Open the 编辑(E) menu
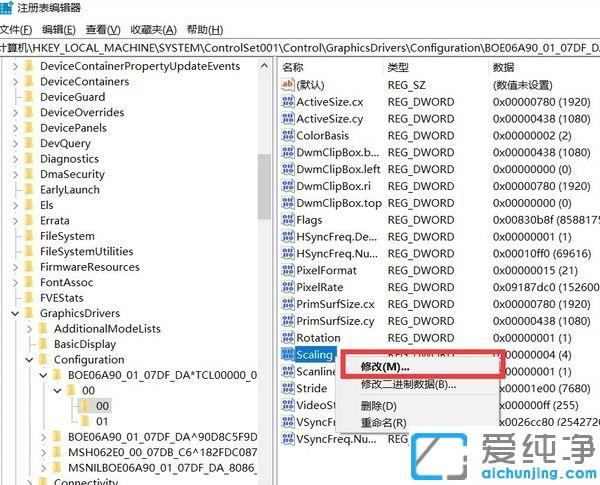 [x=59, y=30]
